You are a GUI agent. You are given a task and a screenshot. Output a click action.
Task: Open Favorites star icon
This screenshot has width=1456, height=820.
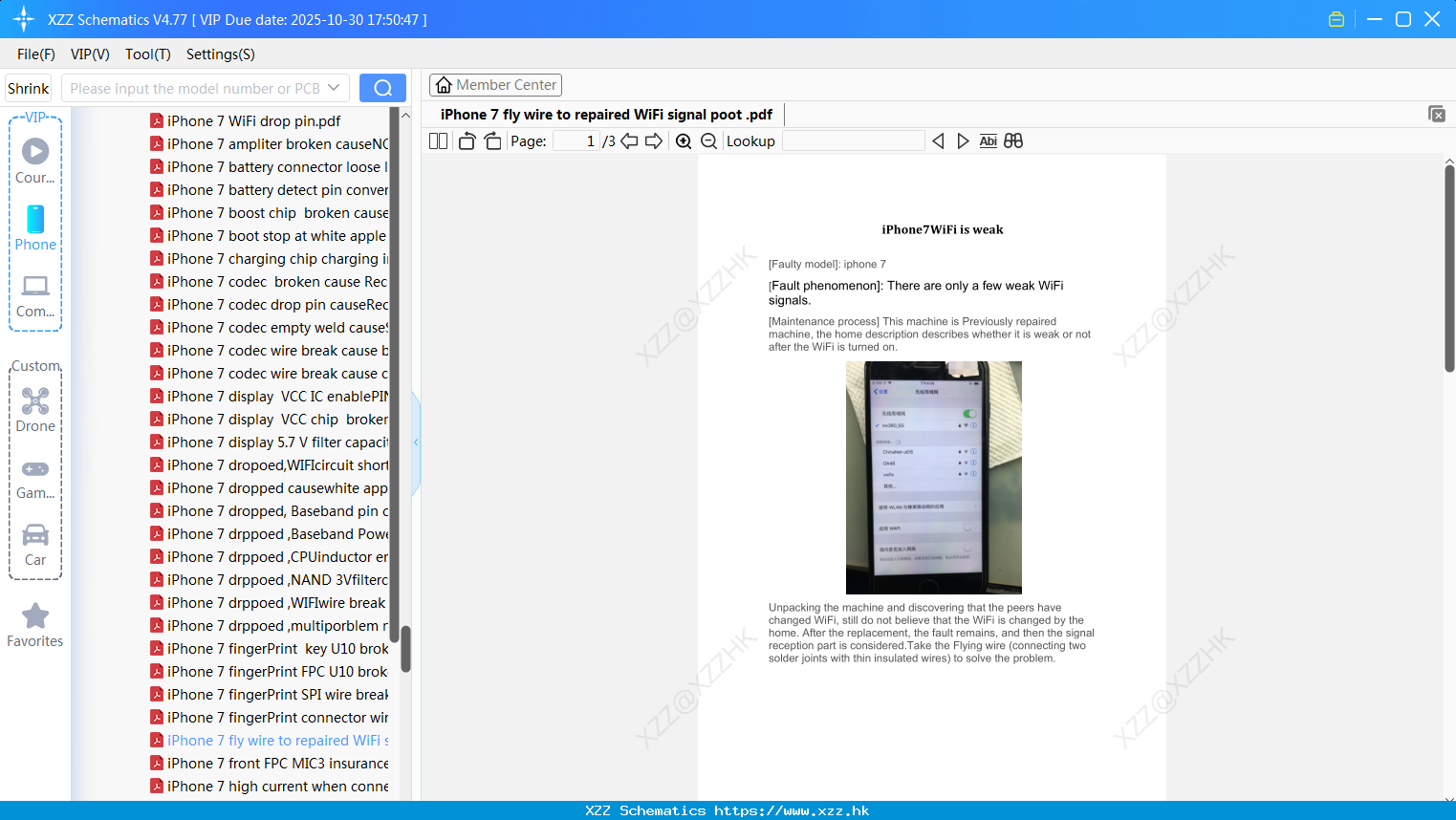tap(35, 615)
